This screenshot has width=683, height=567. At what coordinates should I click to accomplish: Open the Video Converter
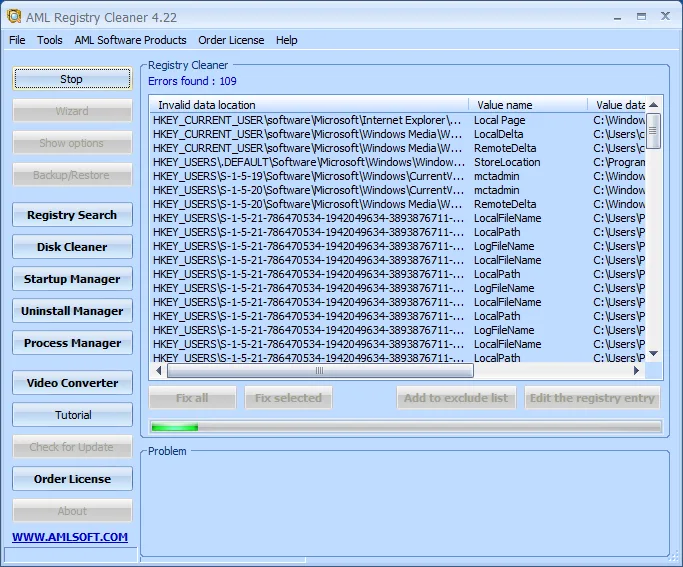tap(72, 383)
